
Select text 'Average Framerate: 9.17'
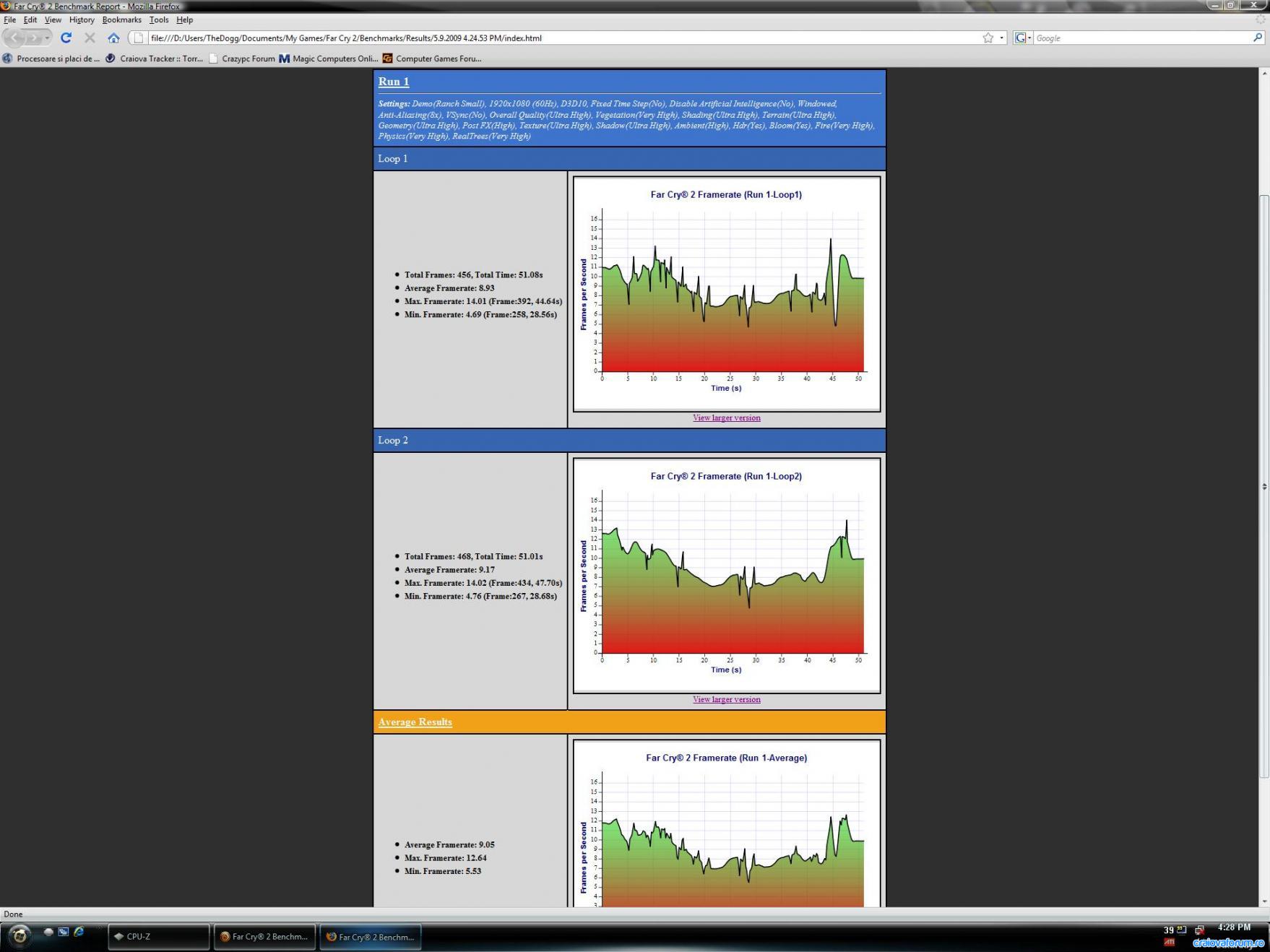coord(449,569)
